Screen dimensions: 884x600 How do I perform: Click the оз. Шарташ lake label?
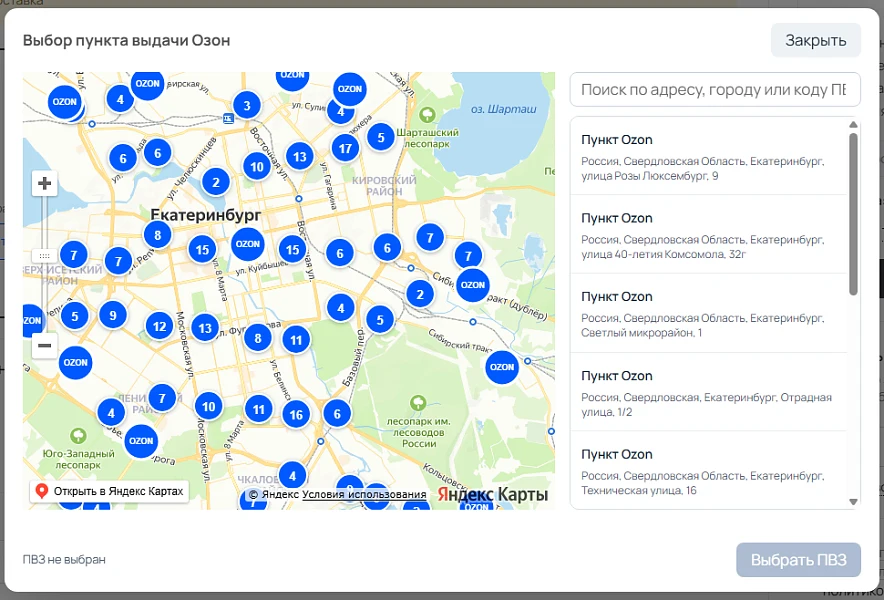point(503,109)
